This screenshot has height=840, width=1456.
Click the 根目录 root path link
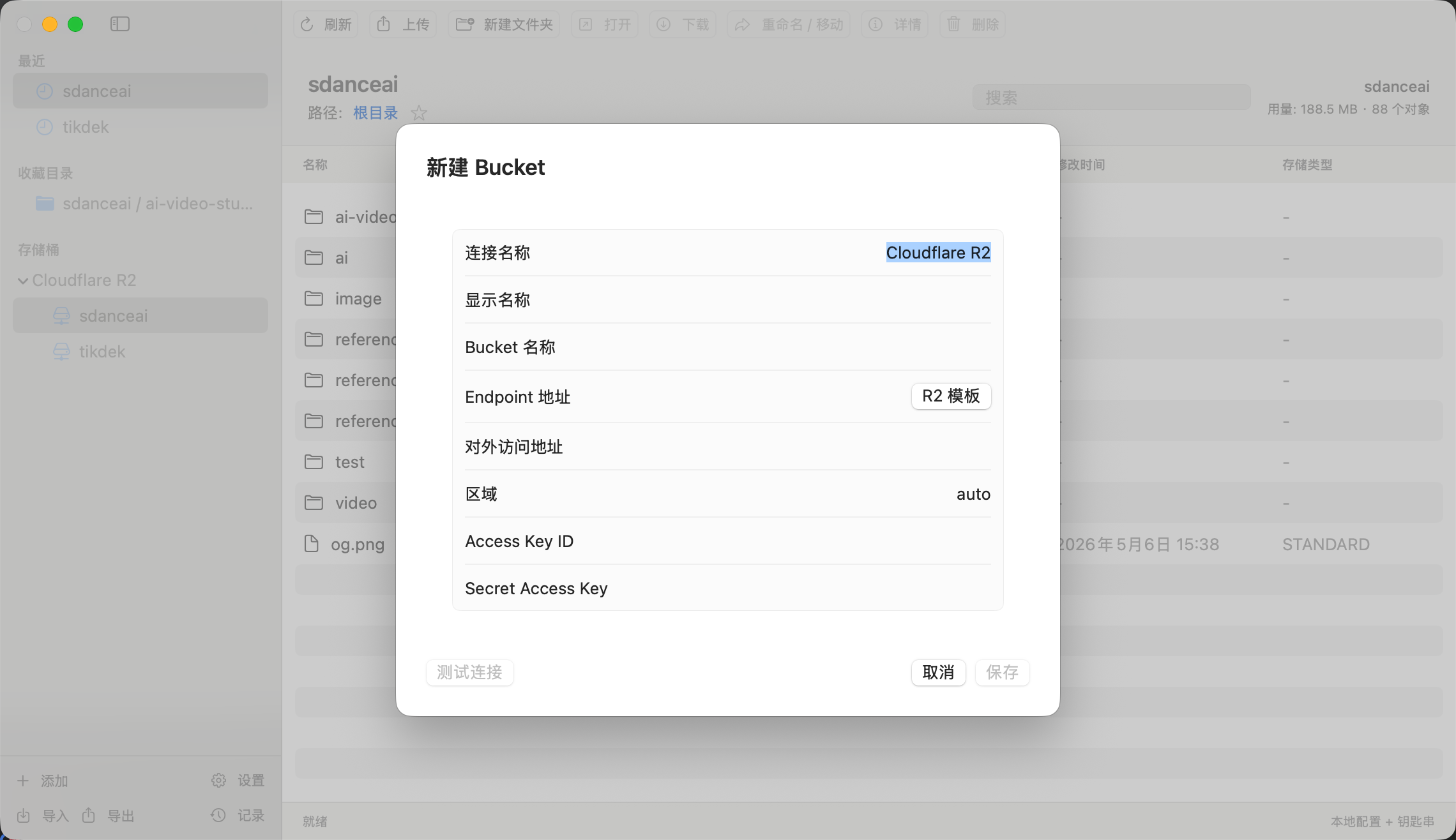tap(375, 113)
